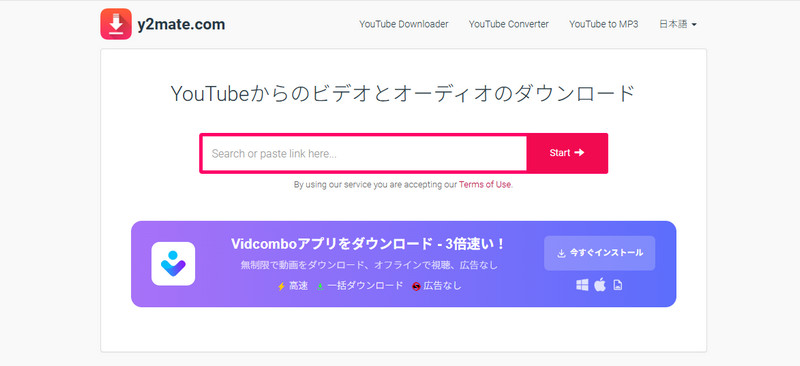Expand the 日本語 language dropdown
Viewport: 800px width, 366px height.
click(x=678, y=24)
